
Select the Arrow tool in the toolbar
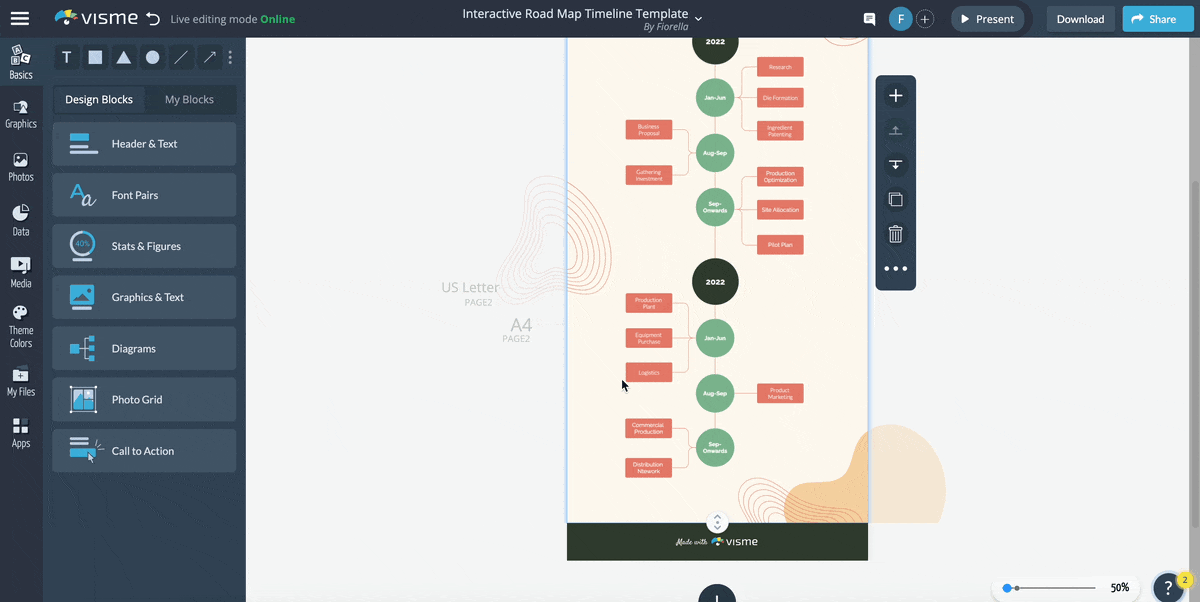coord(209,57)
